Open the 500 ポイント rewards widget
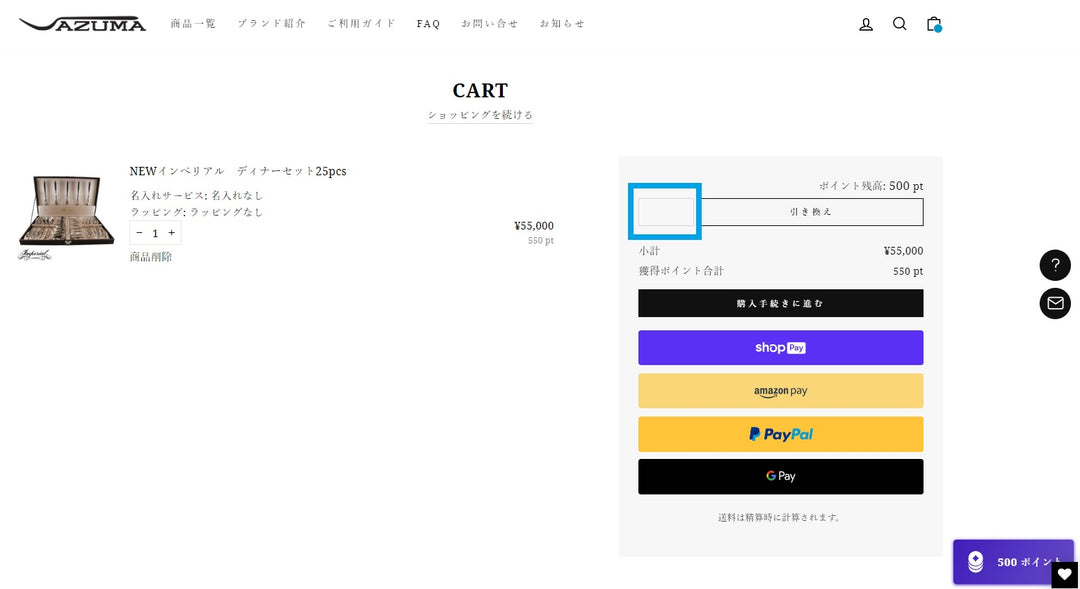The image size is (1080, 589). [x=1010, y=562]
